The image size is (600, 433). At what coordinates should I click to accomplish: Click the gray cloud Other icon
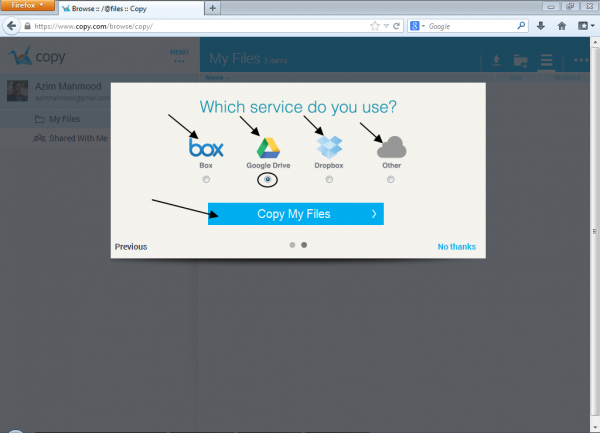pos(391,147)
